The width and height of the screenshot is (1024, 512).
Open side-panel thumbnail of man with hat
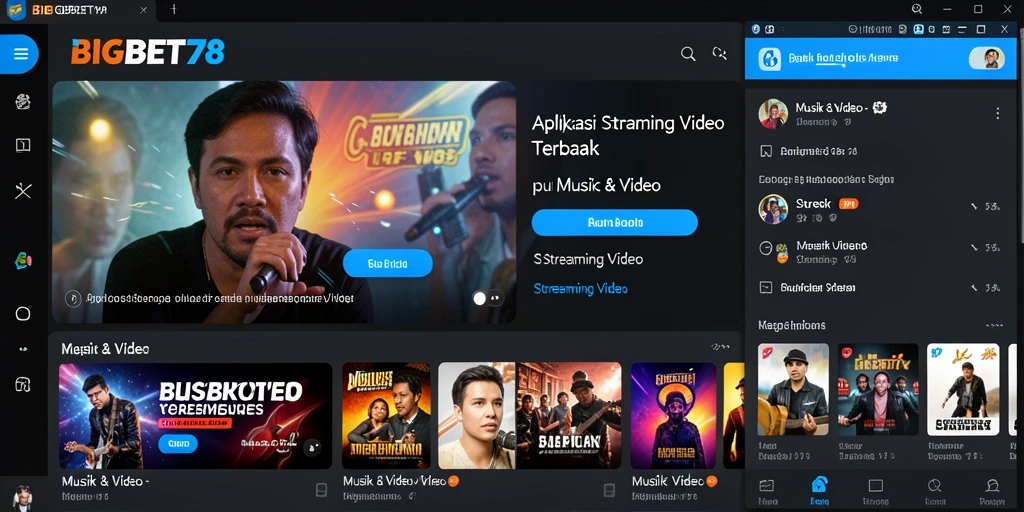point(793,390)
